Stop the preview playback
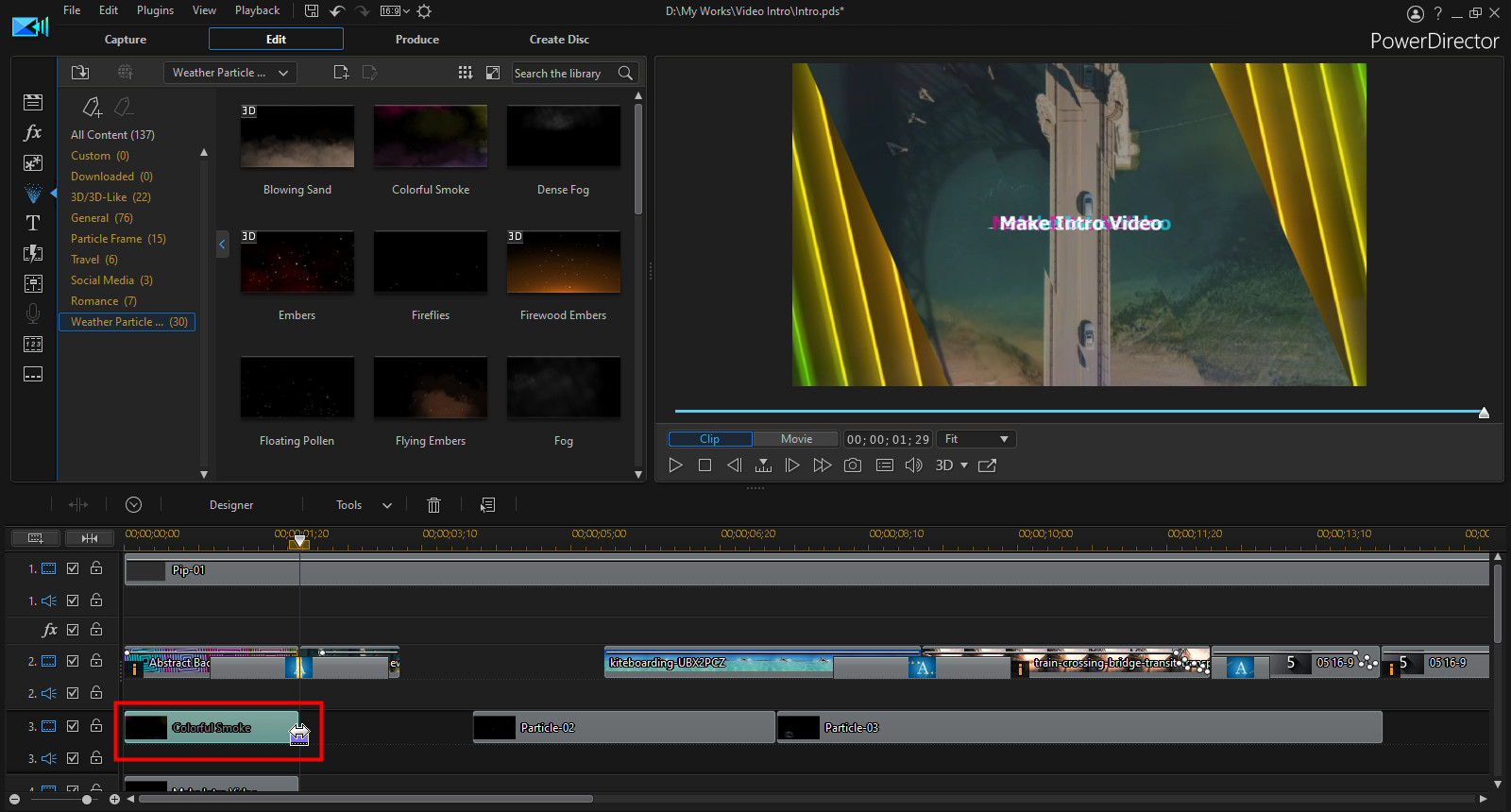The width and height of the screenshot is (1511, 812). click(x=705, y=465)
